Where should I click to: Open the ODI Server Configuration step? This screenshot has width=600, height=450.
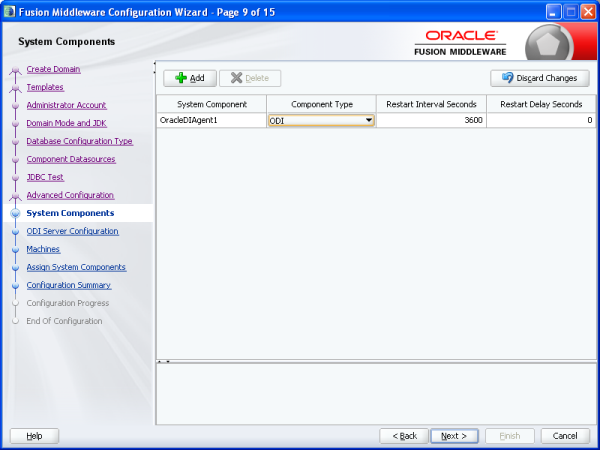(72, 231)
